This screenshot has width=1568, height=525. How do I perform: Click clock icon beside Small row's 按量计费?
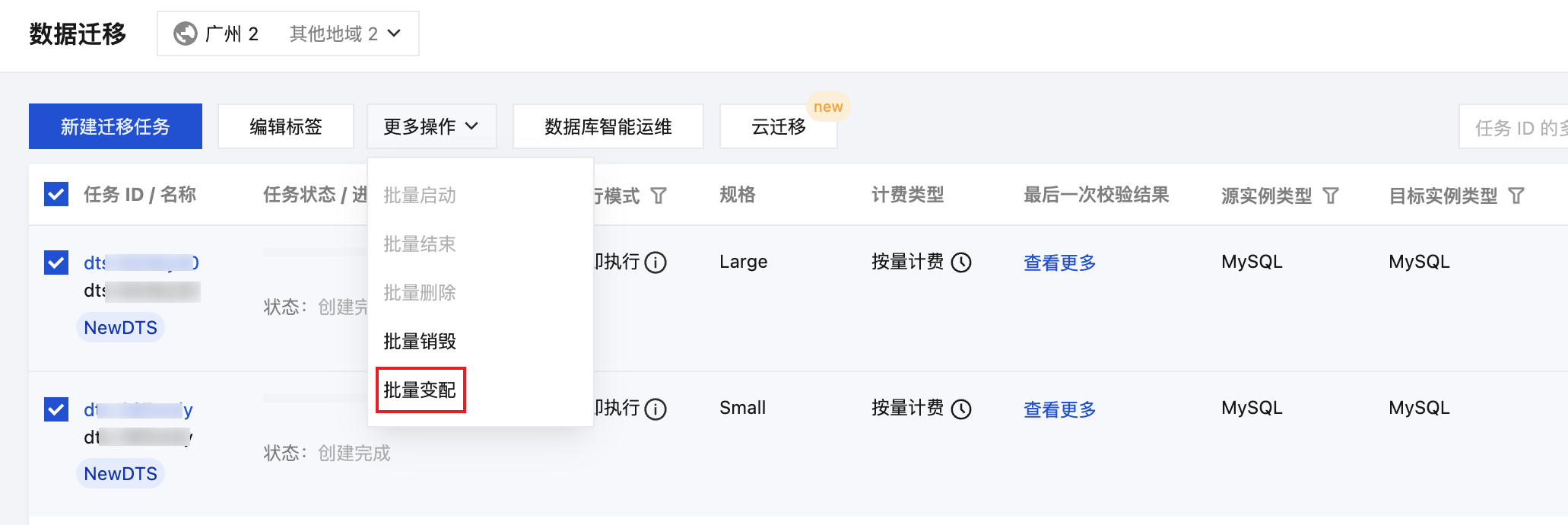click(x=961, y=409)
